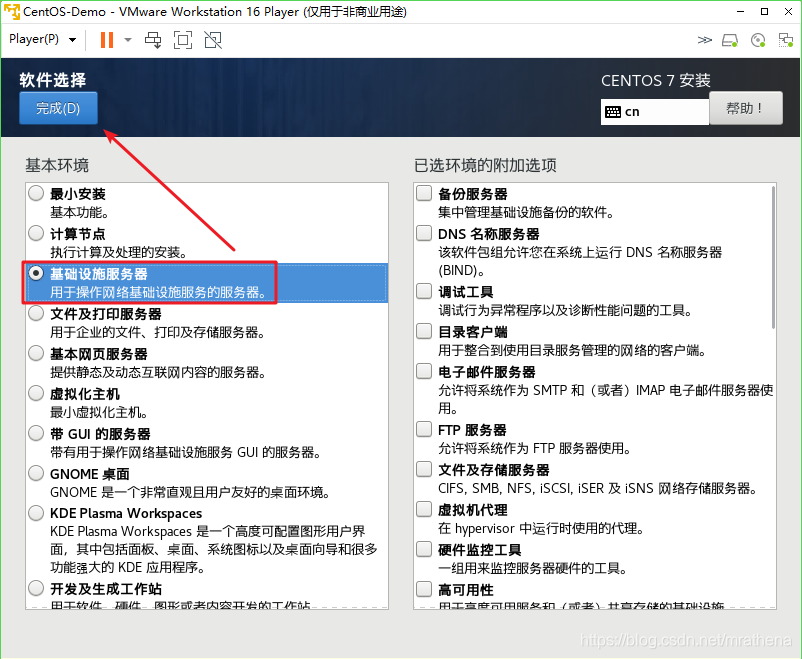Image resolution: width=802 pixels, height=659 pixels.
Task: Click the VMware pause virtual machine icon
Action: 107,40
